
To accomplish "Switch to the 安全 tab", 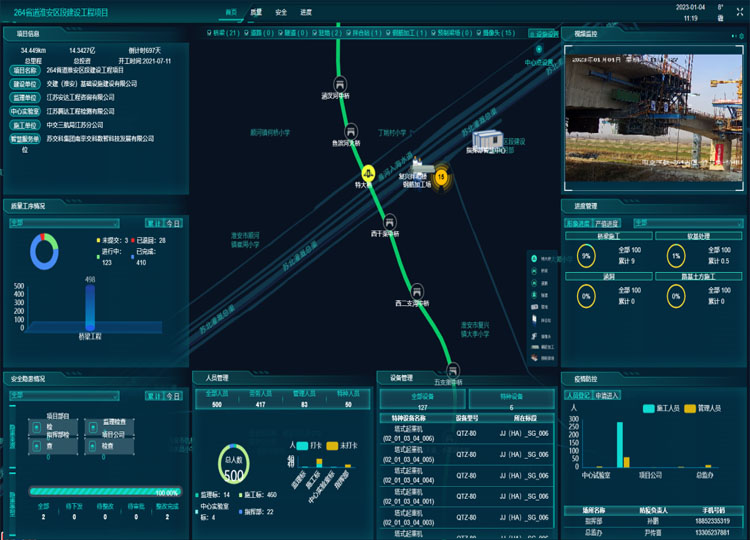I will [x=281, y=12].
